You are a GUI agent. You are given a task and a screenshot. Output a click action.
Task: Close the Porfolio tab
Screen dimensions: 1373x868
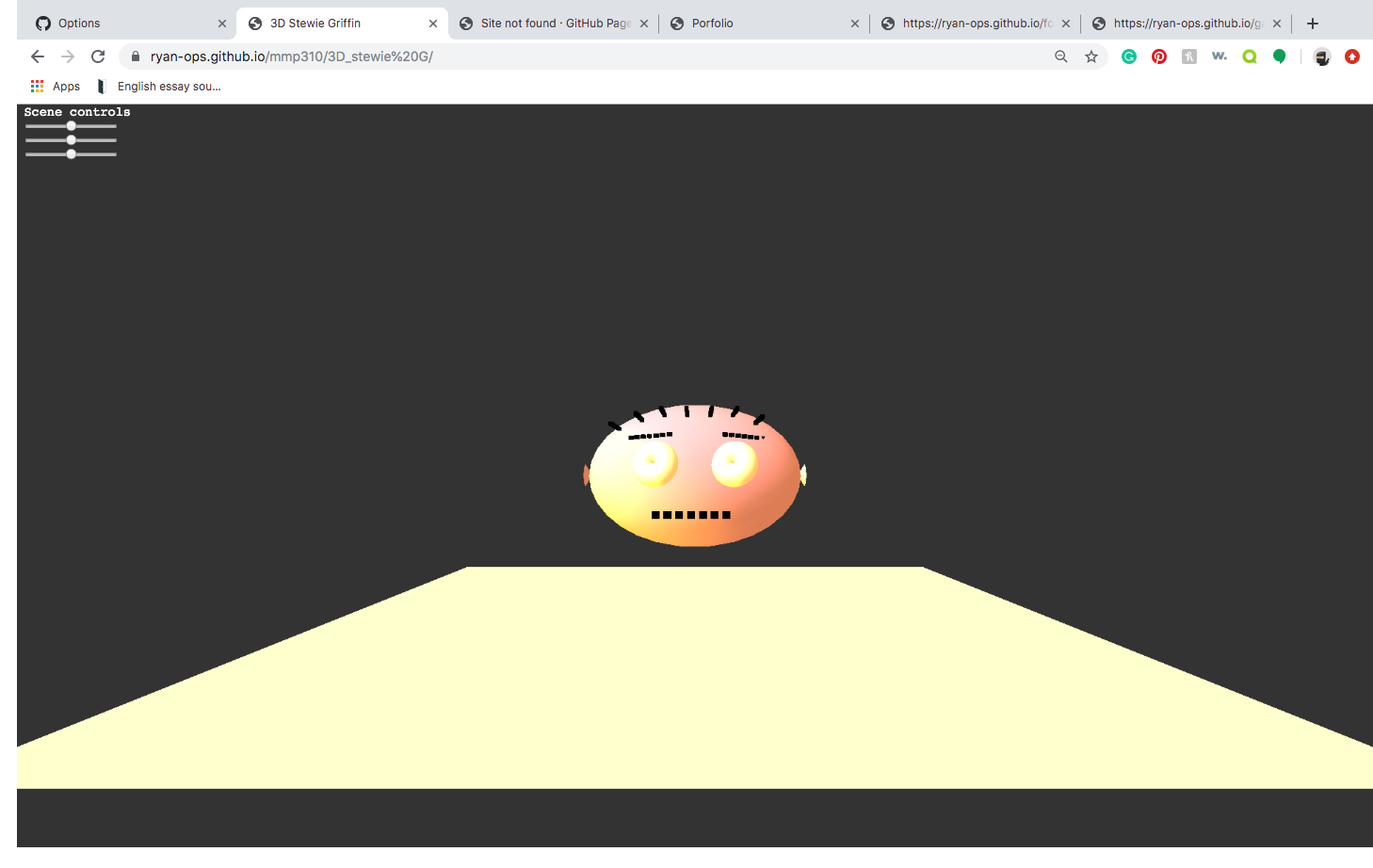[x=855, y=24]
